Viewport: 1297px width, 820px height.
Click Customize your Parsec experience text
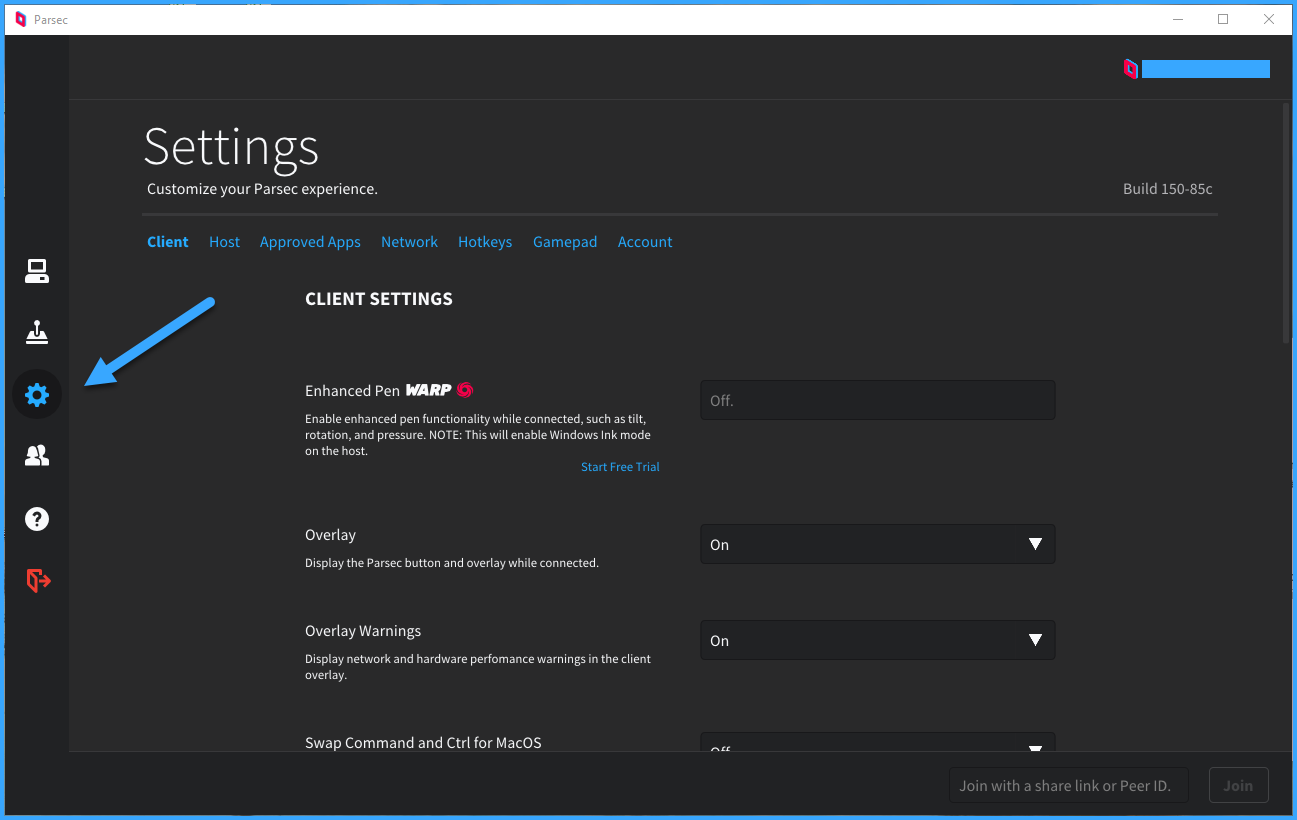(x=262, y=189)
